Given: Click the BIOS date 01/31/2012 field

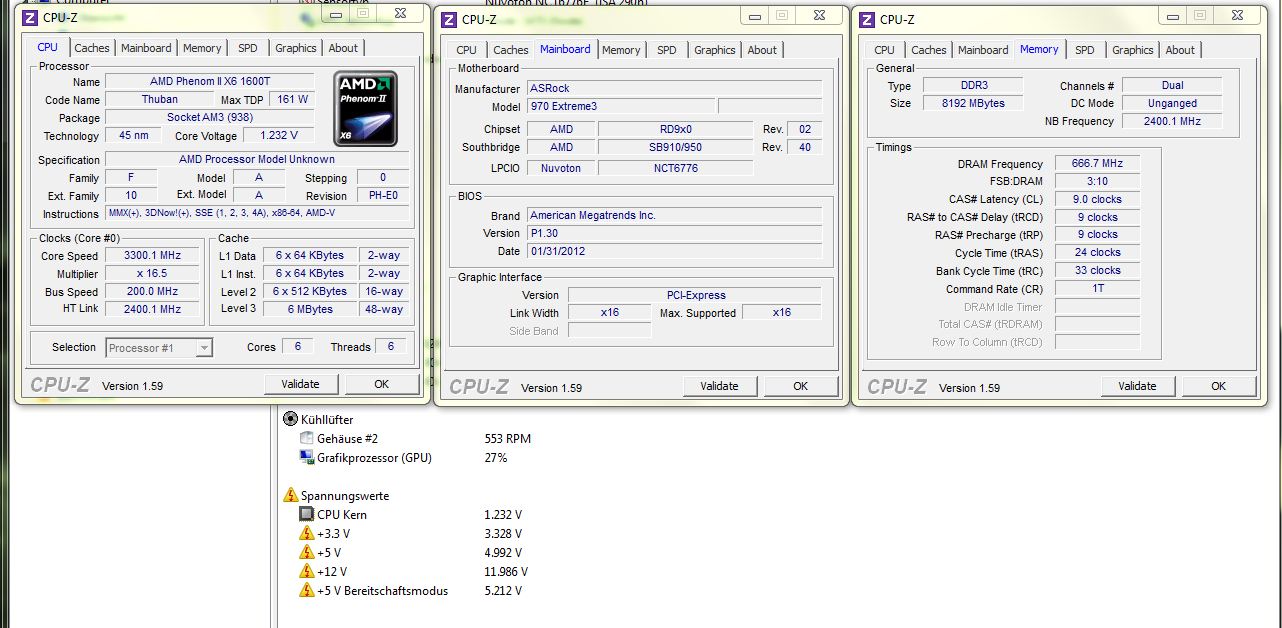Looking at the screenshot, I should pos(674,251).
